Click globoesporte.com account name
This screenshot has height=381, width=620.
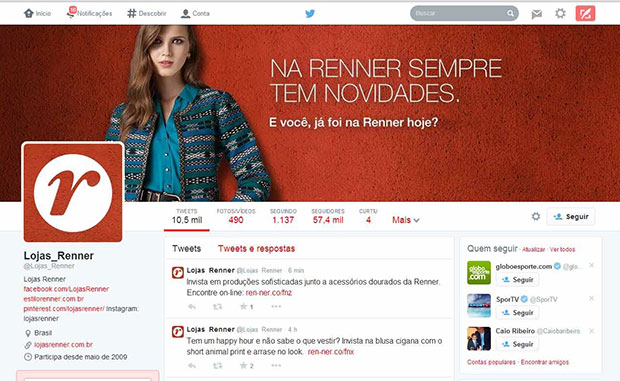(x=524, y=266)
